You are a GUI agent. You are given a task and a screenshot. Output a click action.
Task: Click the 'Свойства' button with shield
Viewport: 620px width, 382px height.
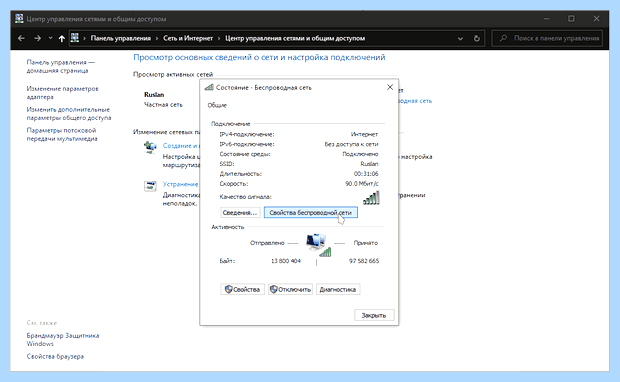click(x=242, y=289)
